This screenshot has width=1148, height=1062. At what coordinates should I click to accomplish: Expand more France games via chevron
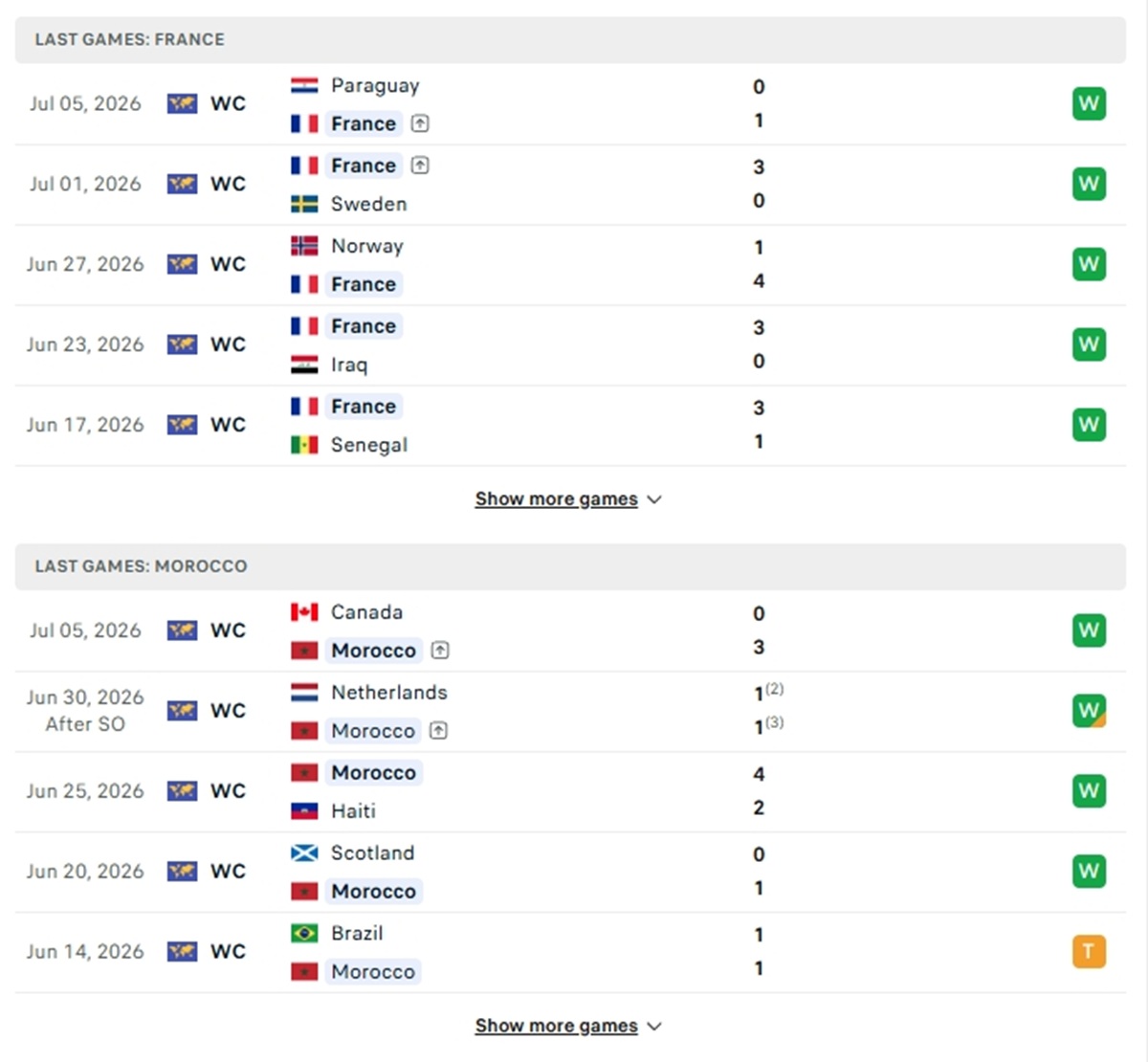click(654, 499)
